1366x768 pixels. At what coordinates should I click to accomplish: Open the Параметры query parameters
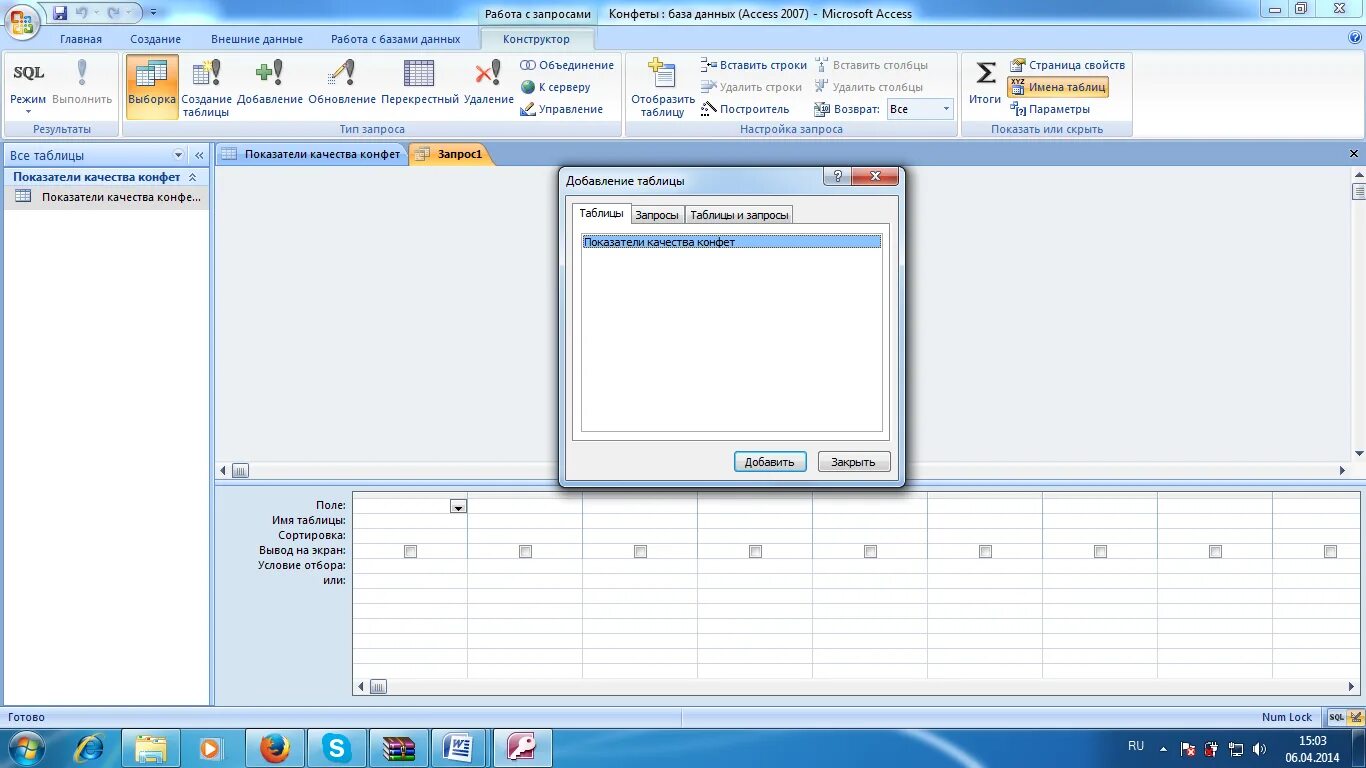pyautogui.click(x=1050, y=109)
